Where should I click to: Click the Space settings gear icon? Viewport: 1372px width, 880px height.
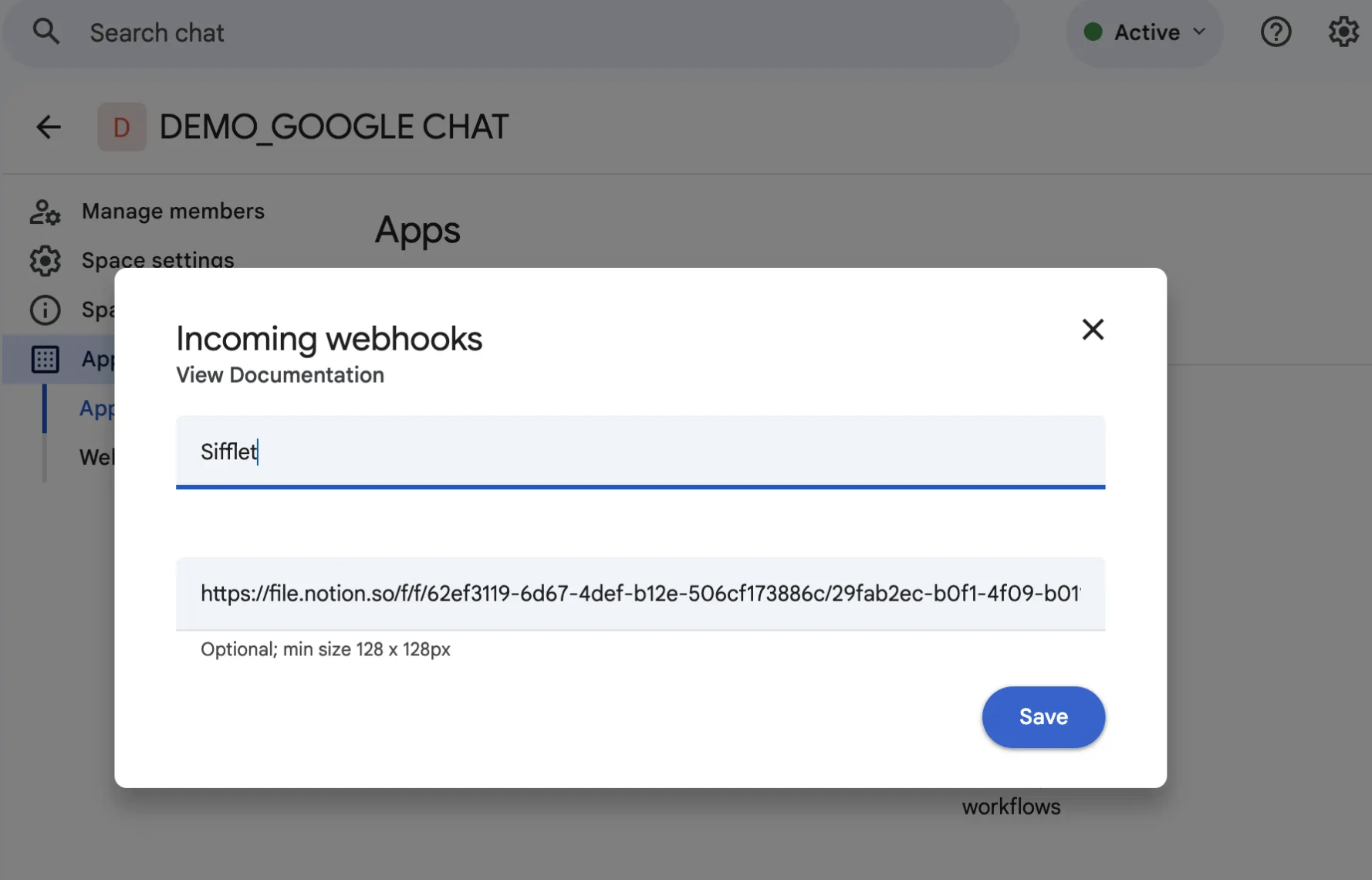(x=45, y=261)
